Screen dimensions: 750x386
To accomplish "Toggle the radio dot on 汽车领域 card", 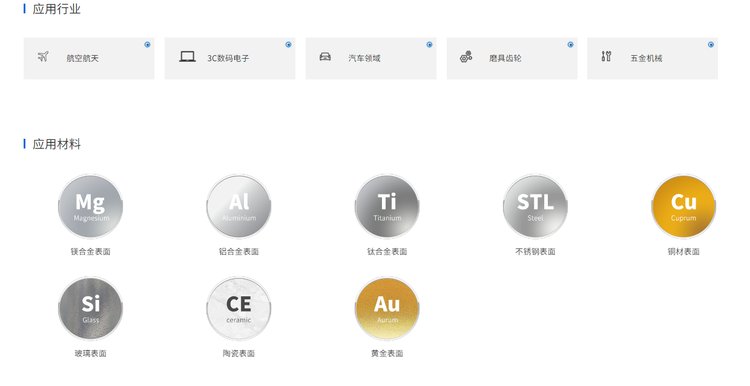I will 430,44.
